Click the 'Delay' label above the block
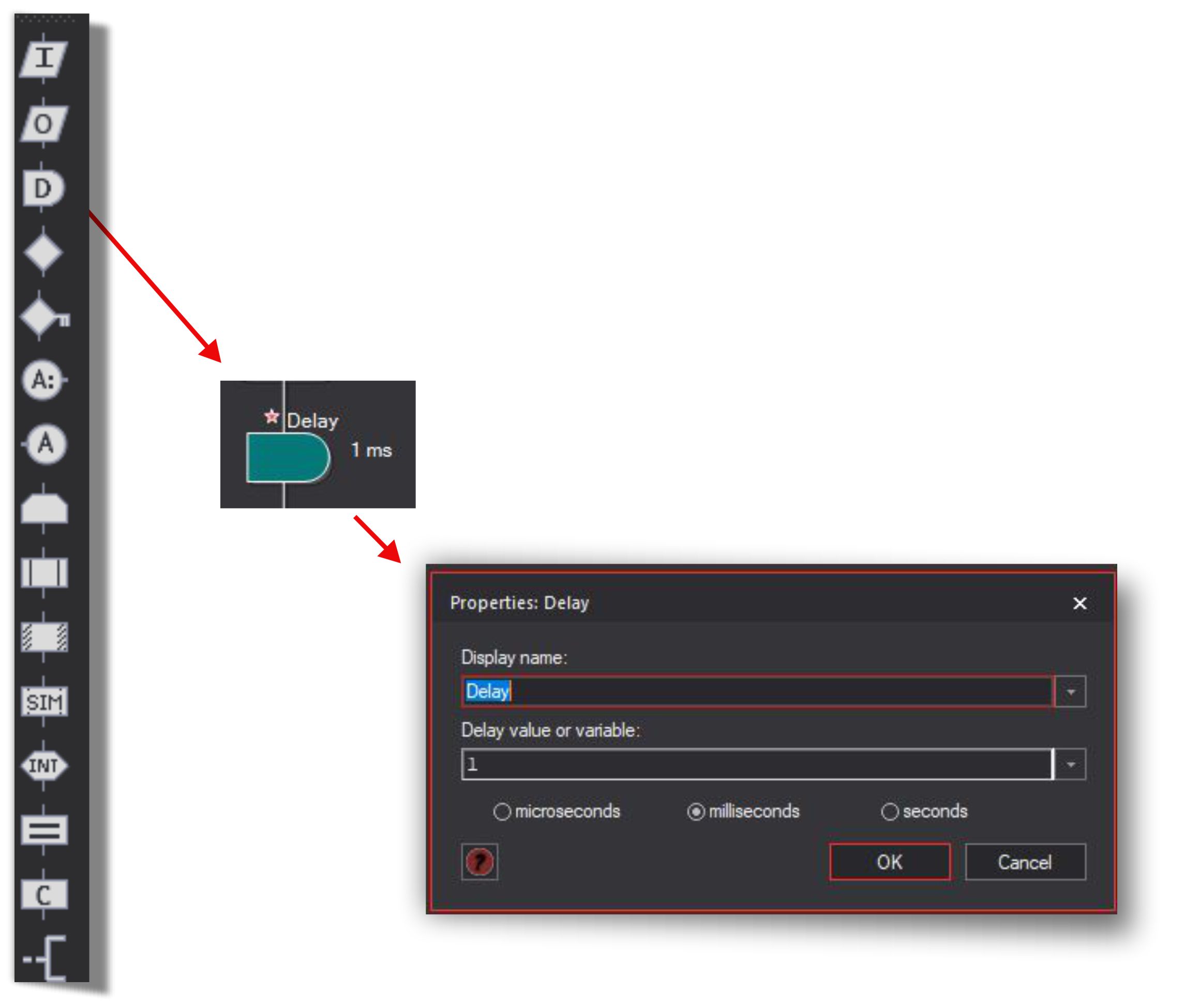This screenshot has width=1185, height=1008. click(x=312, y=420)
